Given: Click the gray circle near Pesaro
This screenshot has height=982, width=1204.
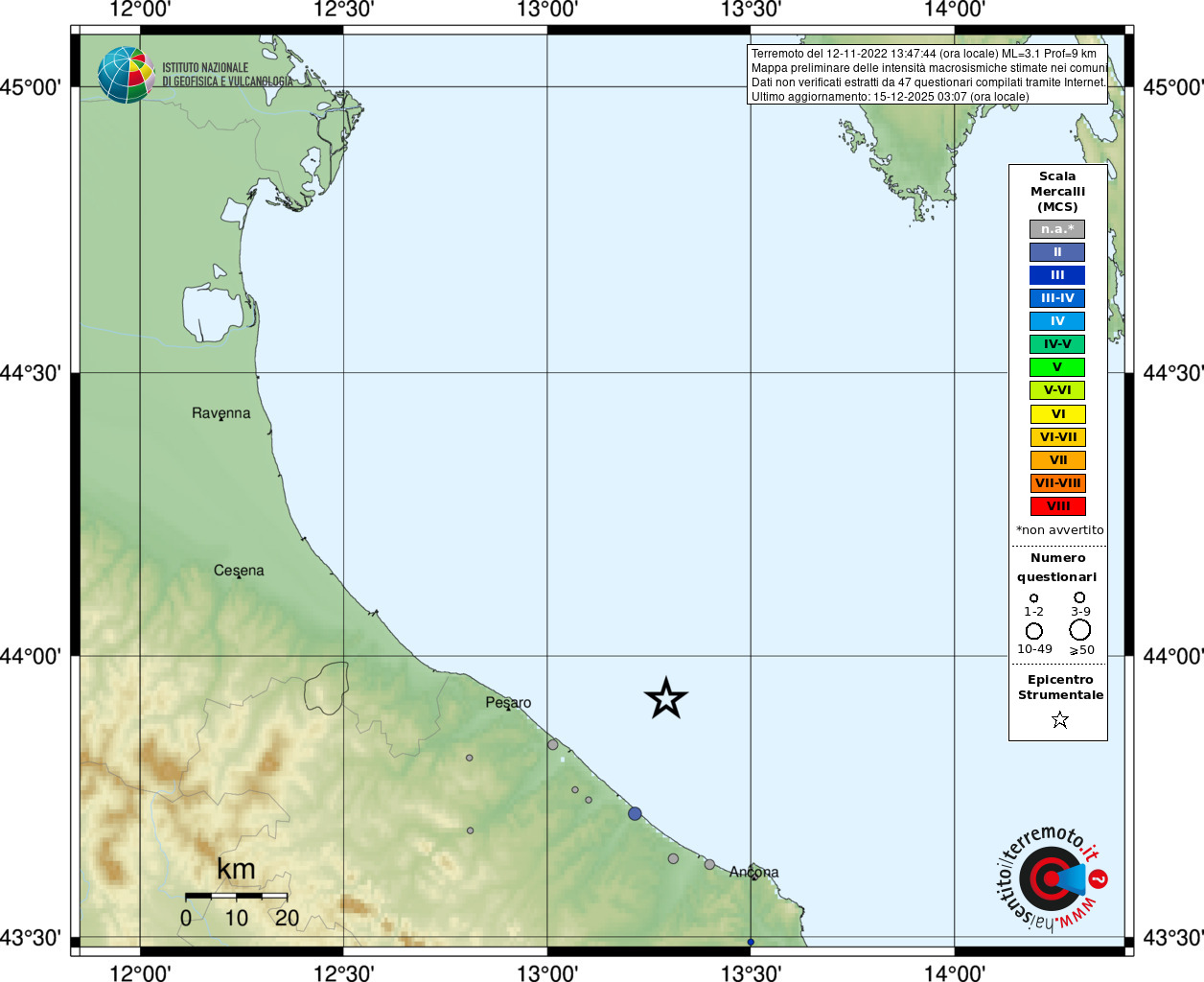Looking at the screenshot, I should point(553,744).
